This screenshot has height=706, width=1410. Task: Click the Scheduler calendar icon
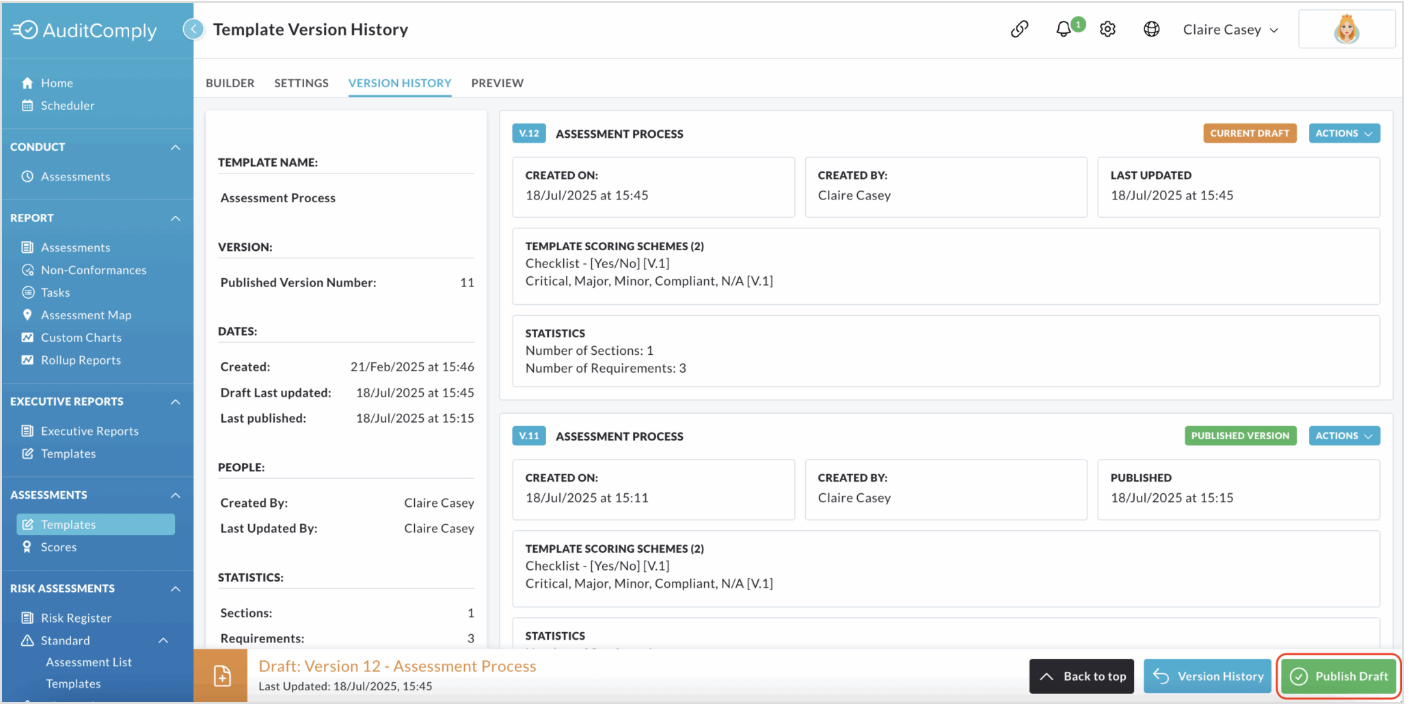(28, 105)
